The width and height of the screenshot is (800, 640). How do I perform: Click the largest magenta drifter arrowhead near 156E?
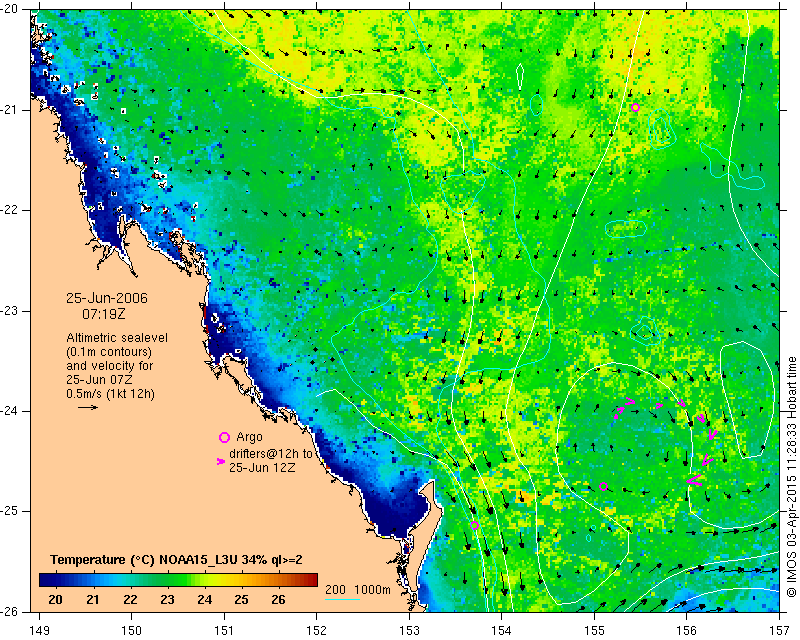[694, 480]
